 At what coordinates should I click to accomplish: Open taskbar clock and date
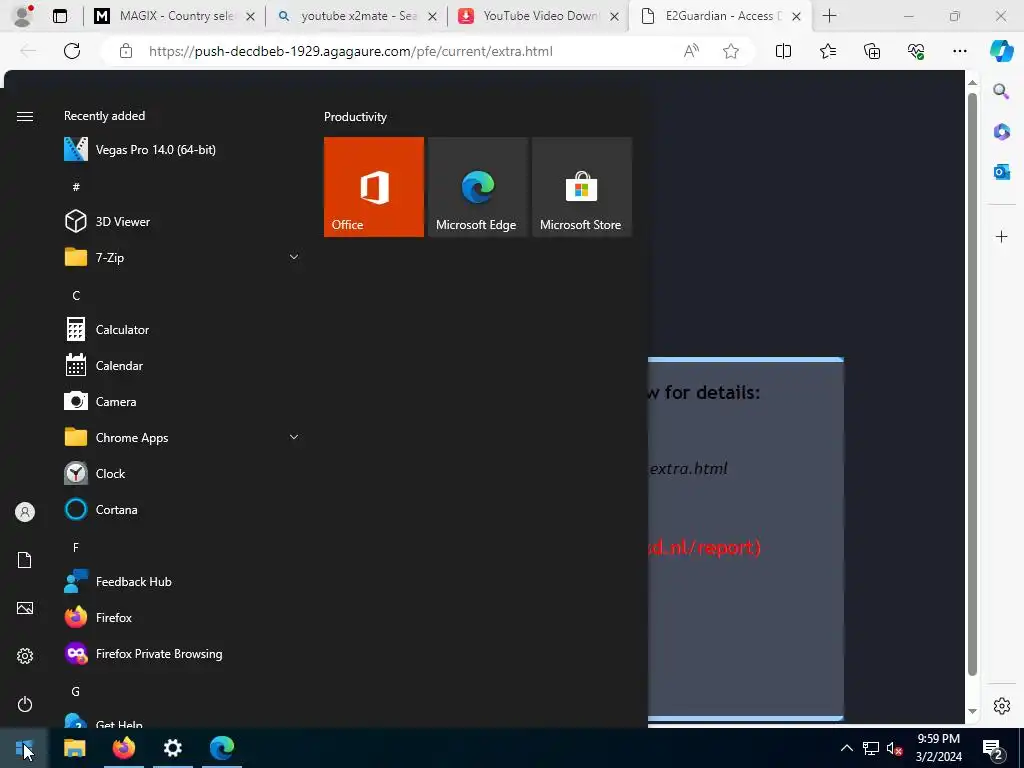click(938, 748)
